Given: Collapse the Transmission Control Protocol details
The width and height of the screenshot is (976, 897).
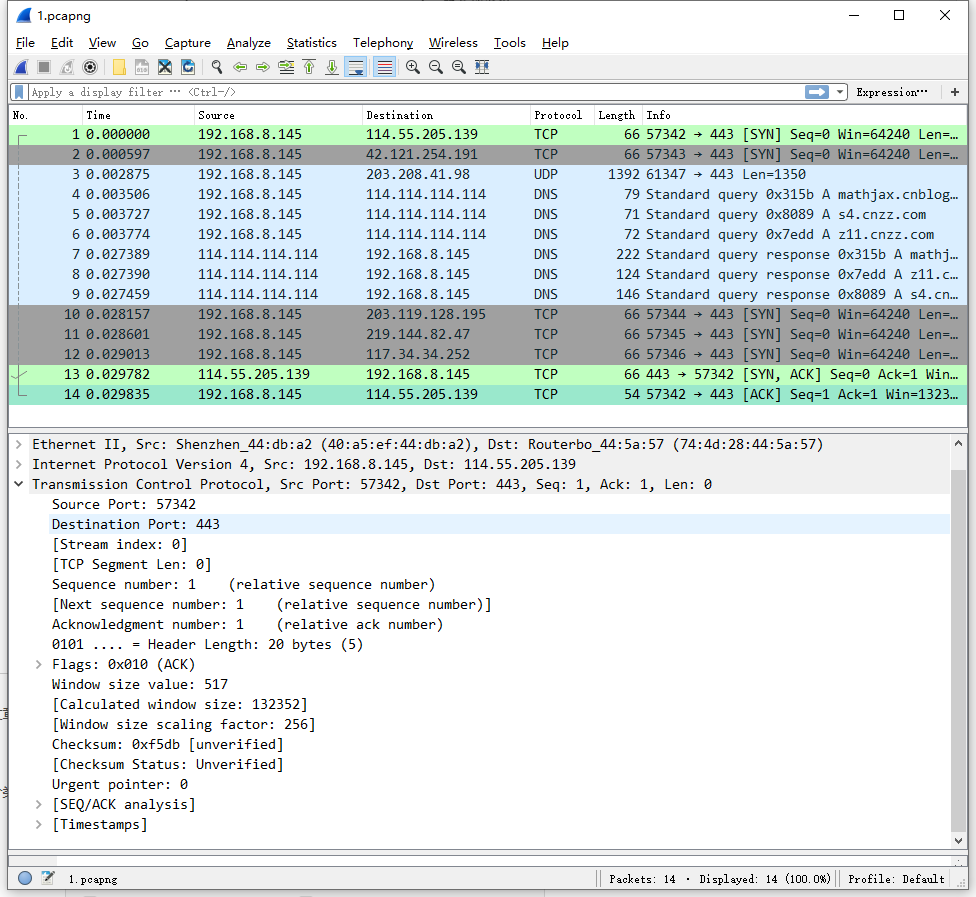Looking at the screenshot, I should click(x=19, y=483).
